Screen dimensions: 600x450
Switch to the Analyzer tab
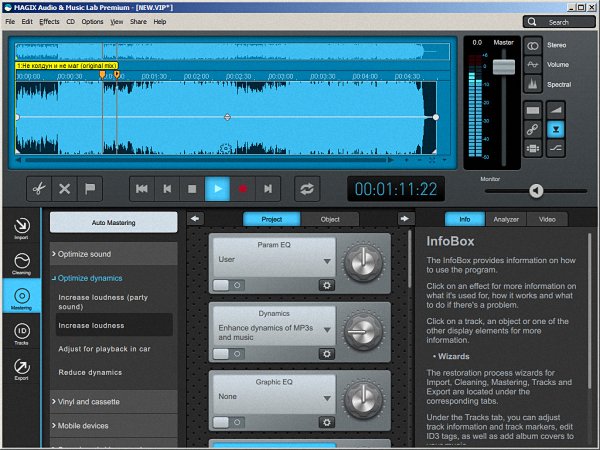coord(506,219)
